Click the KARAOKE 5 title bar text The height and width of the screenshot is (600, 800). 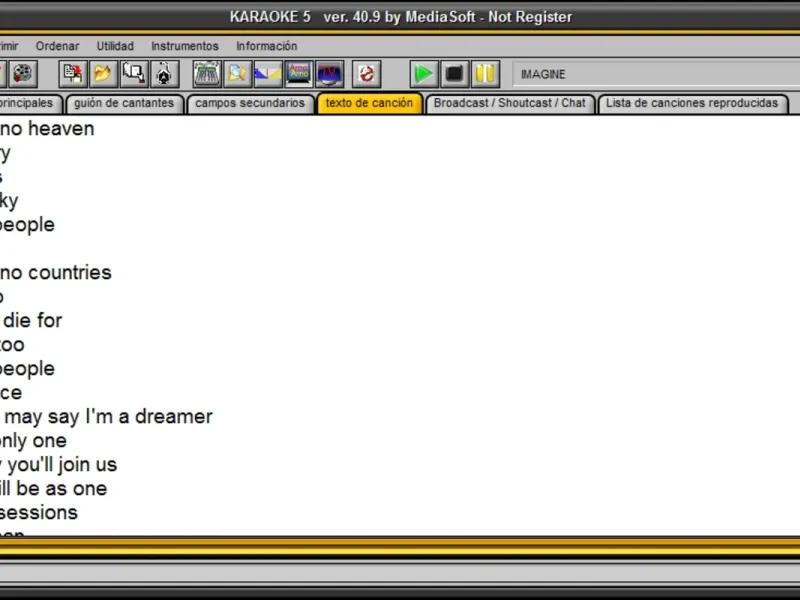[401, 17]
